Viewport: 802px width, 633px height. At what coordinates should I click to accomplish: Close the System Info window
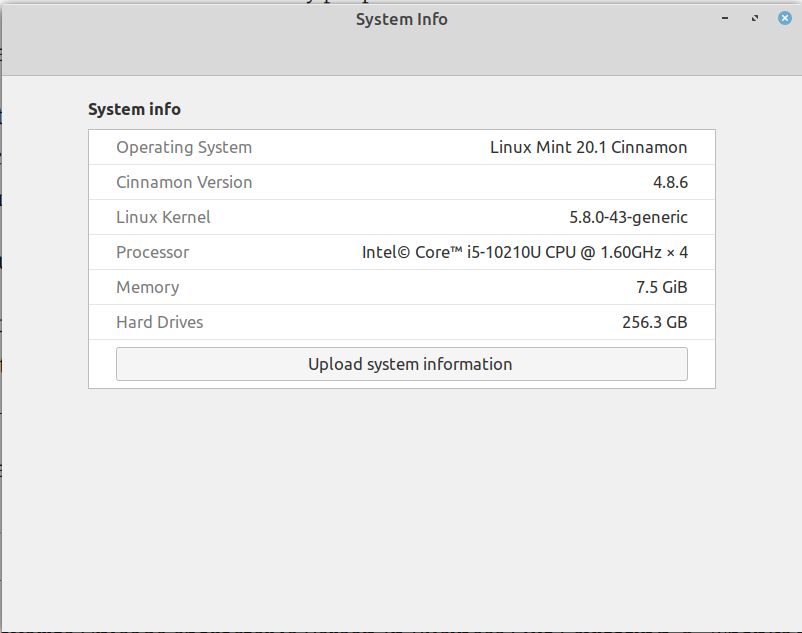tap(785, 18)
